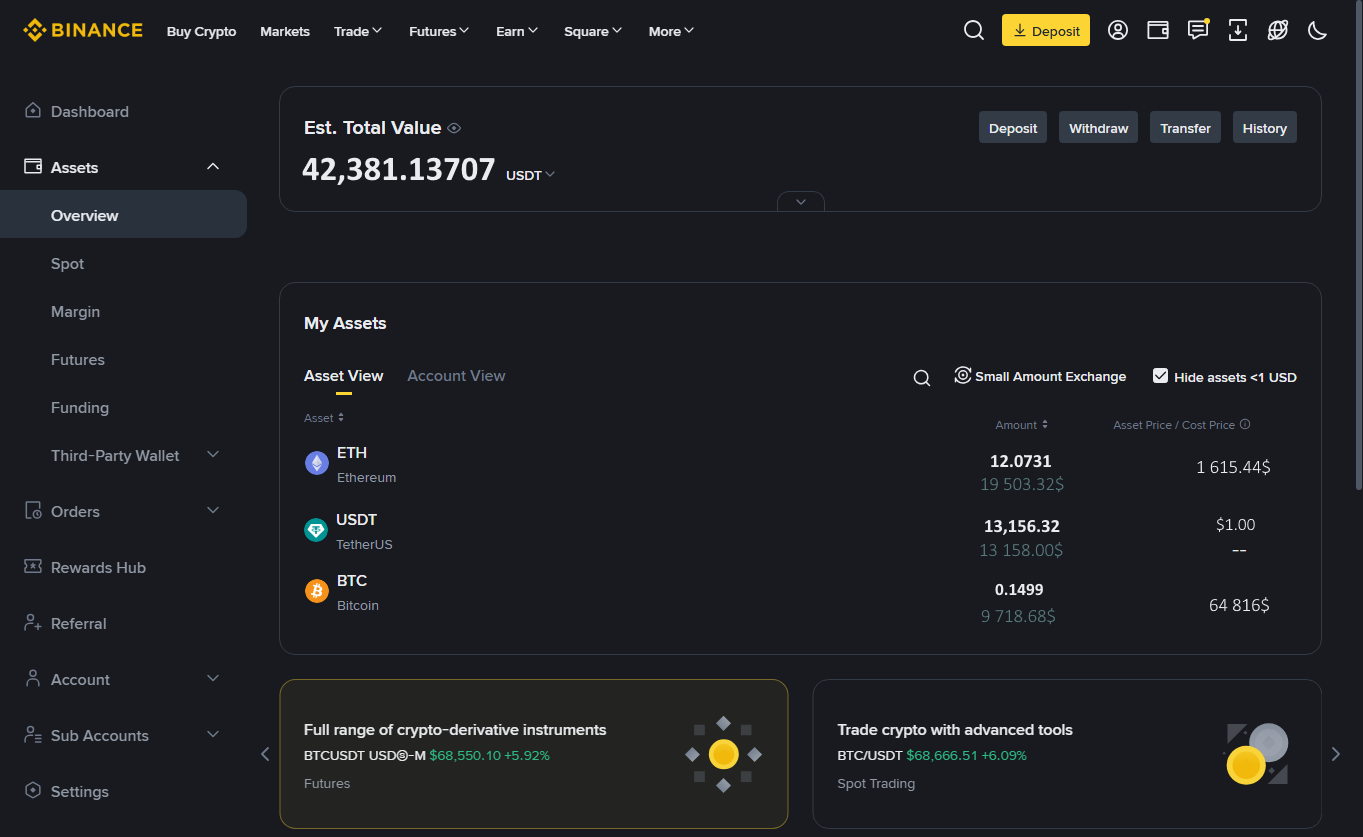Screen dimensions: 1363x837
Task: Click the Asset Price info icon
Action: click(1245, 424)
